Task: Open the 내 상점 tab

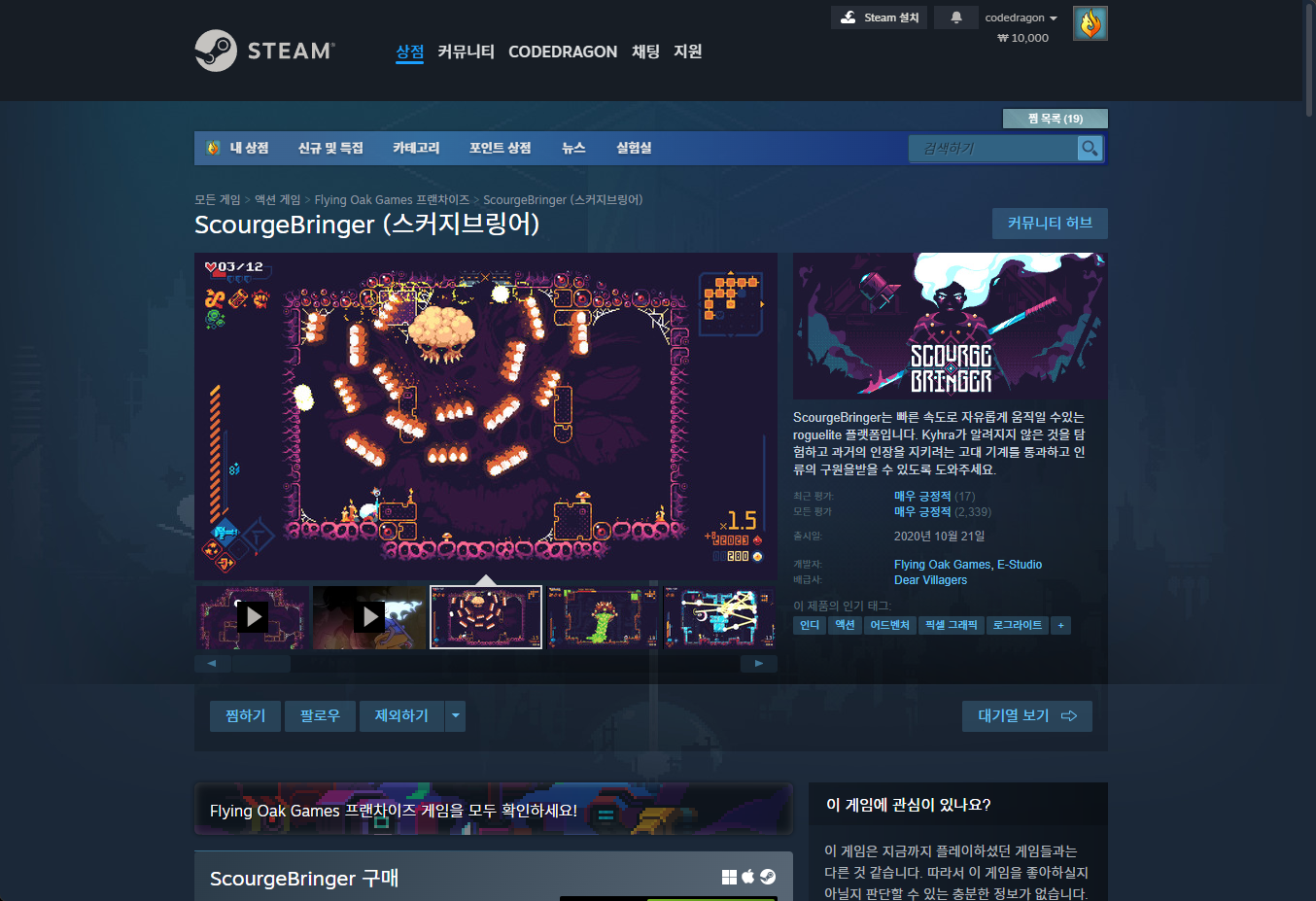Action: point(249,148)
